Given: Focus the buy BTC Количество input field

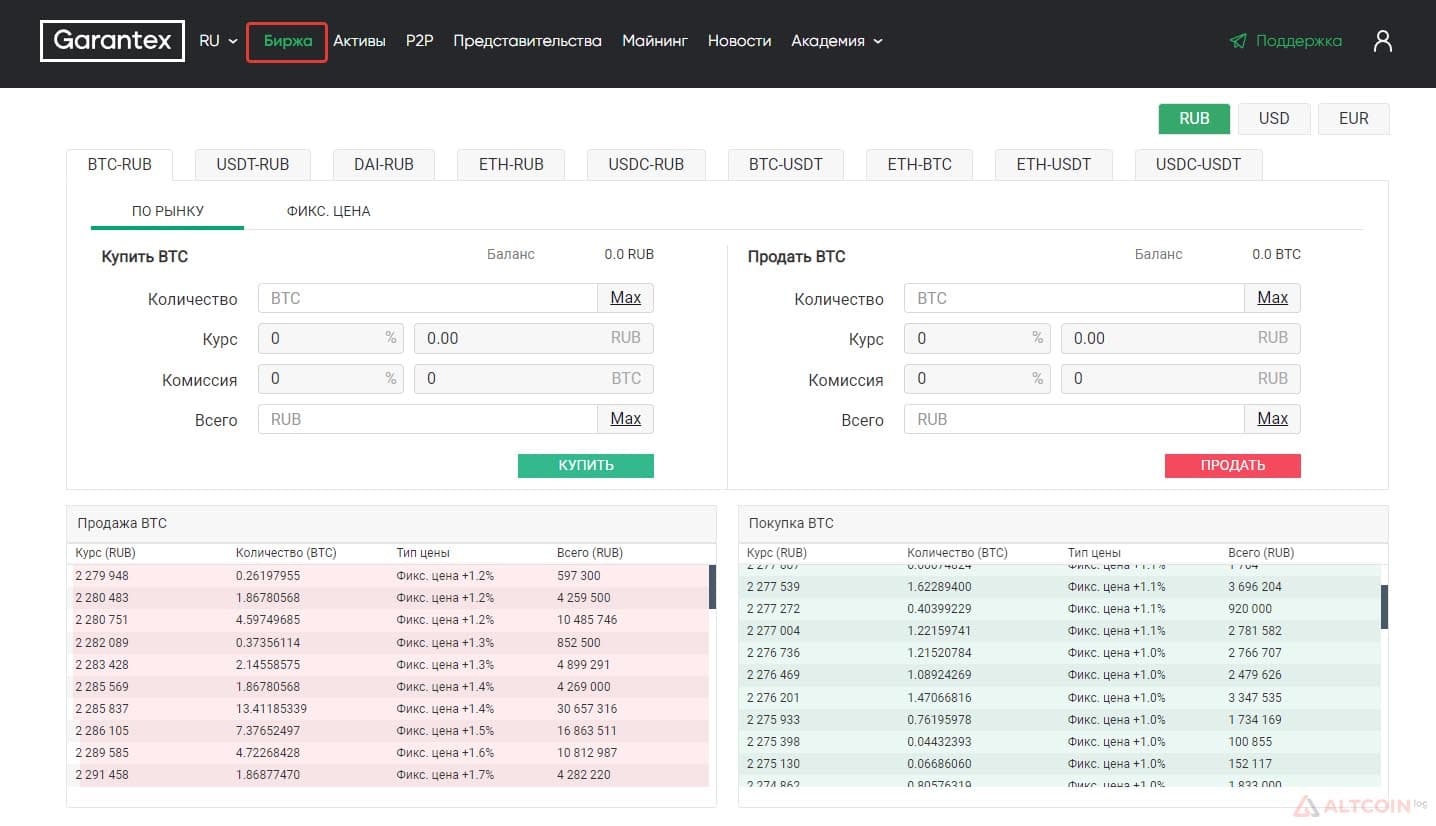Looking at the screenshot, I should coord(428,298).
